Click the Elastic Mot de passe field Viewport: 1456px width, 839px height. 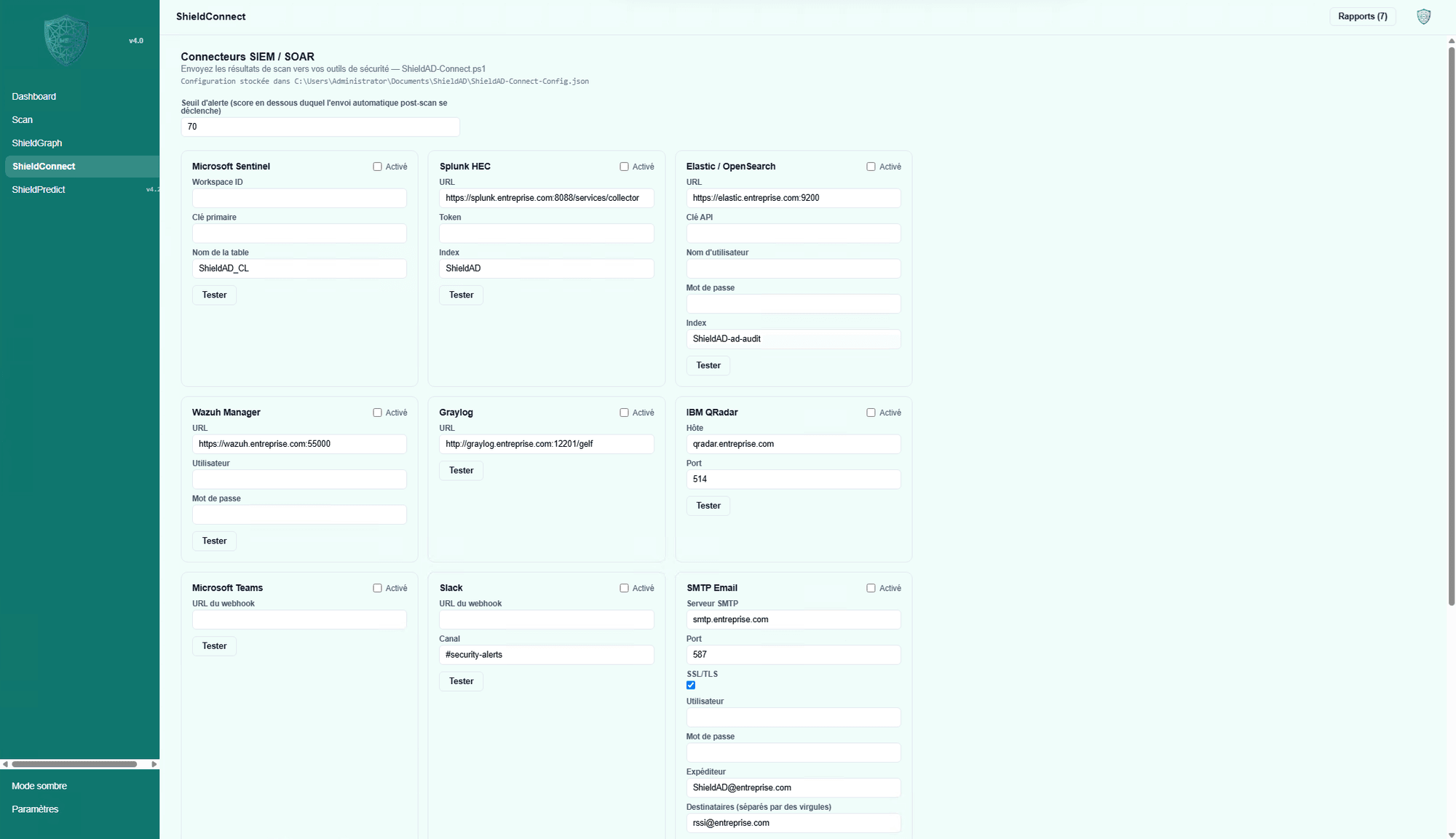point(794,303)
